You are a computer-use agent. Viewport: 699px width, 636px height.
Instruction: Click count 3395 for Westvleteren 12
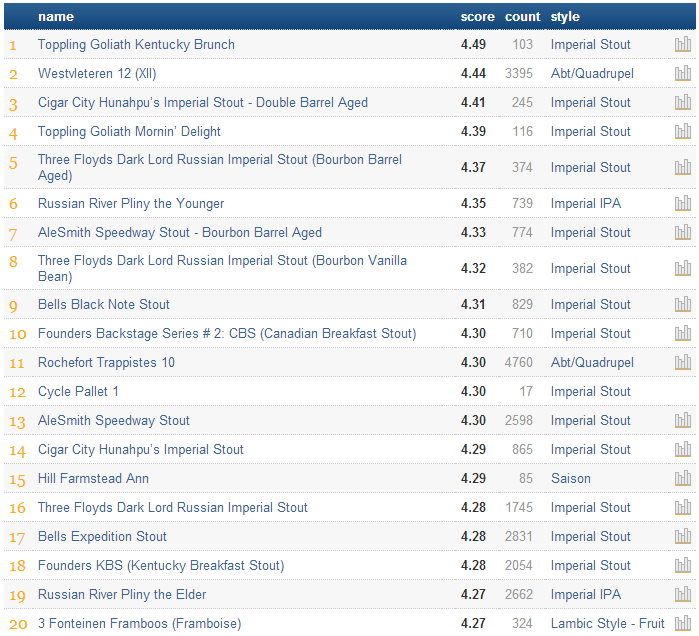tap(519, 74)
